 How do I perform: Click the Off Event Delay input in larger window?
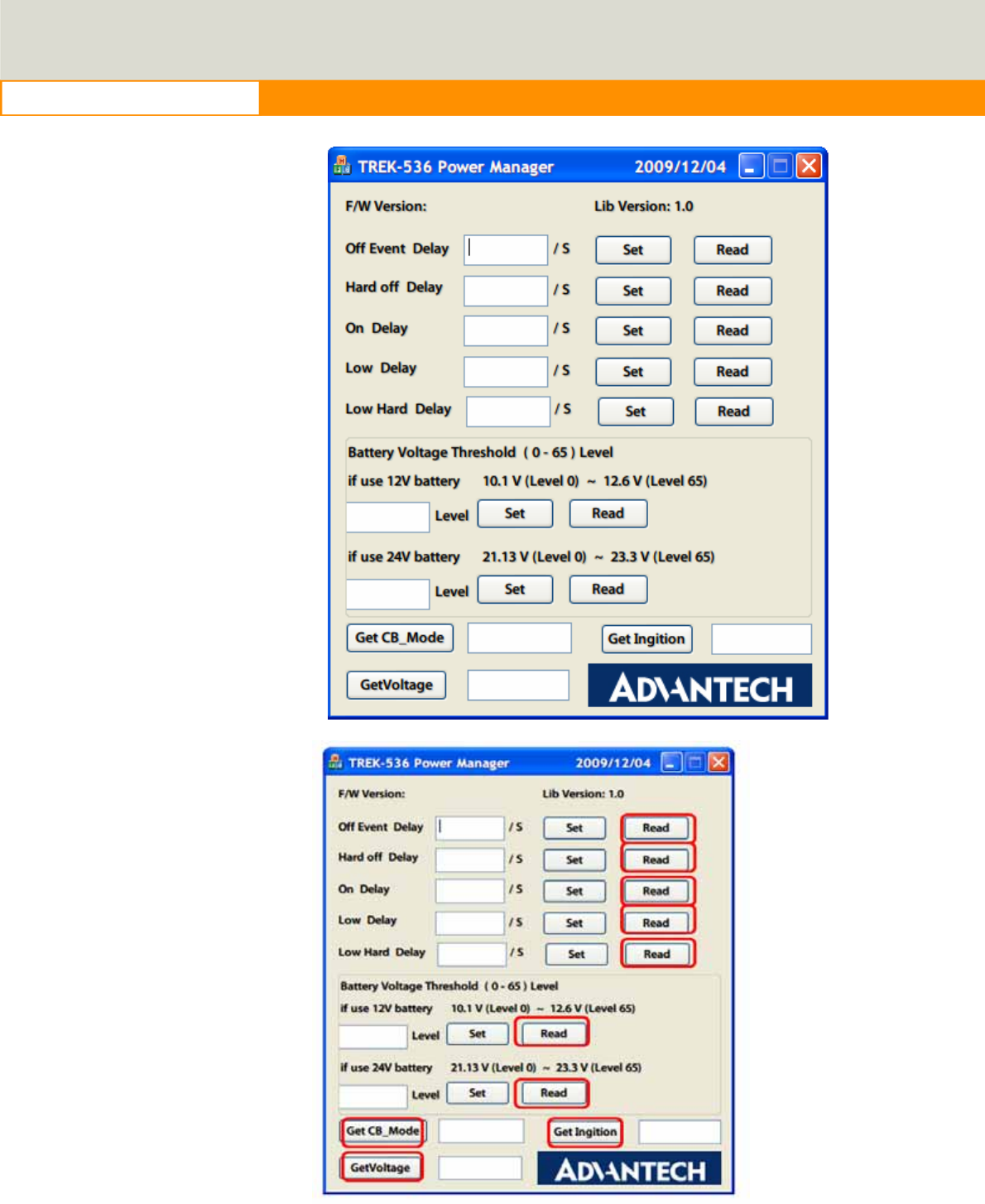[506, 249]
